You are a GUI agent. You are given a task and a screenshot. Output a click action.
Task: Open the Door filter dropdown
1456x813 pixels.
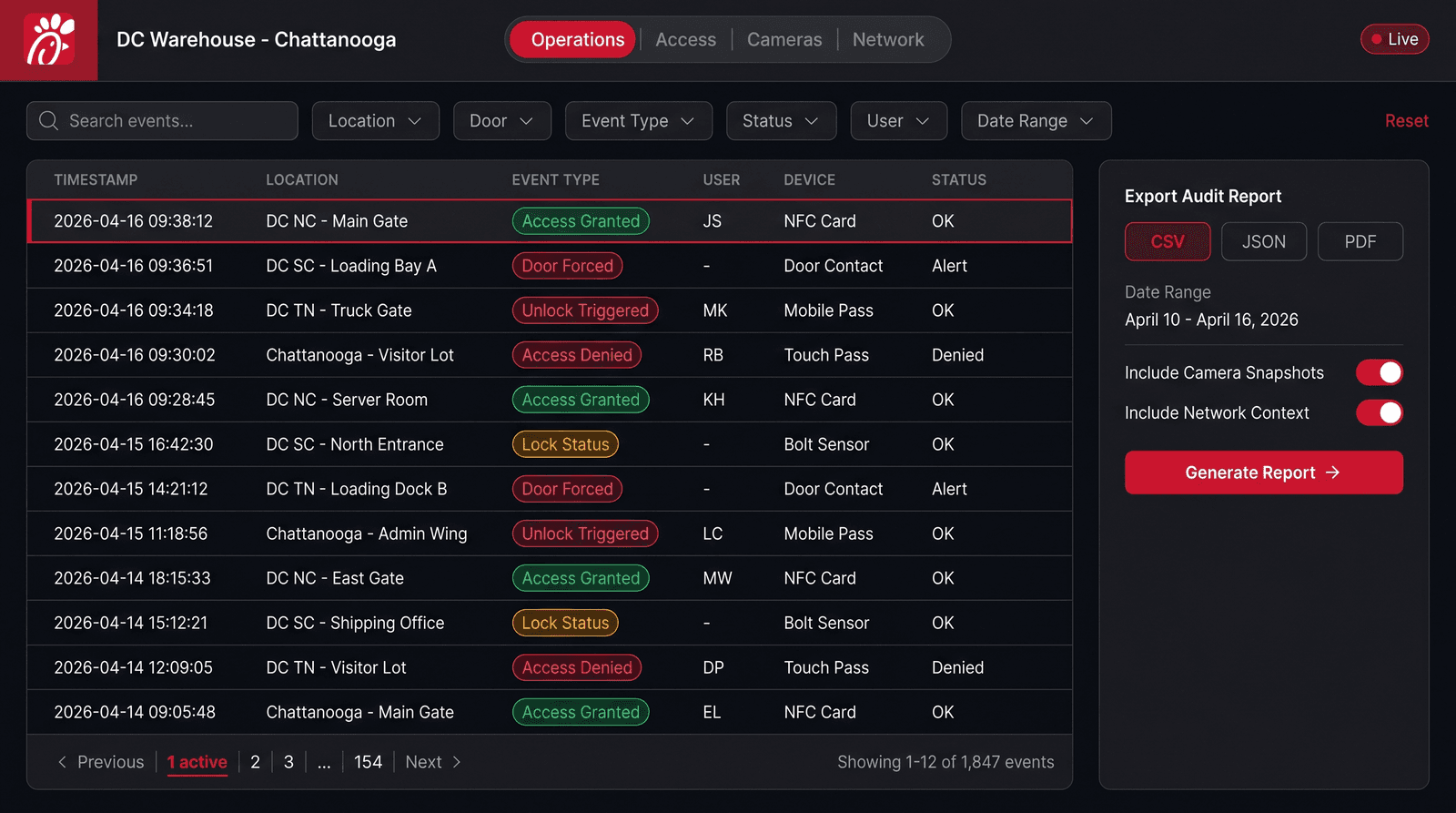(502, 121)
